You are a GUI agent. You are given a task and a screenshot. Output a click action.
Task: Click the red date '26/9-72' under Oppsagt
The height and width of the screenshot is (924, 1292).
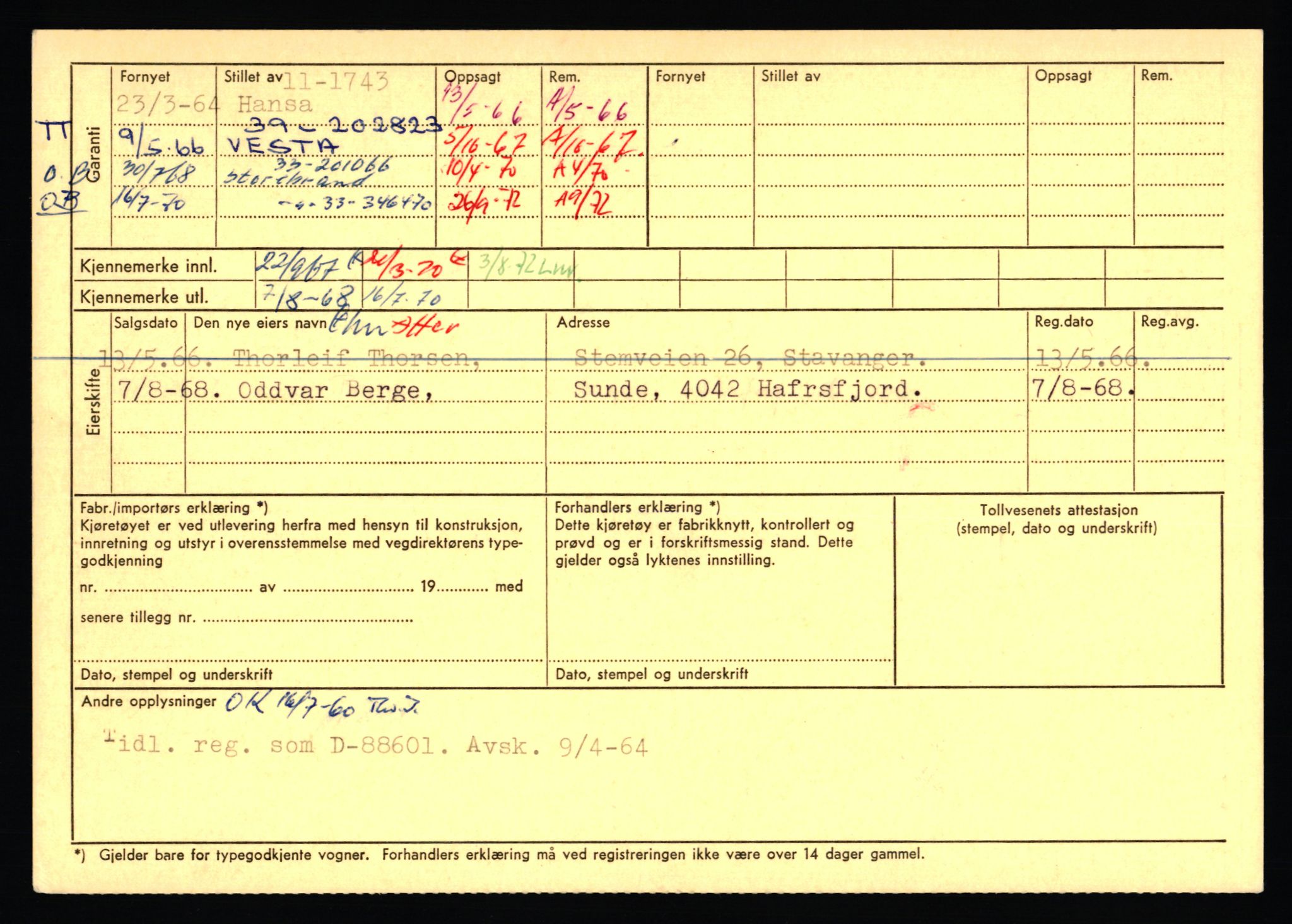[484, 203]
